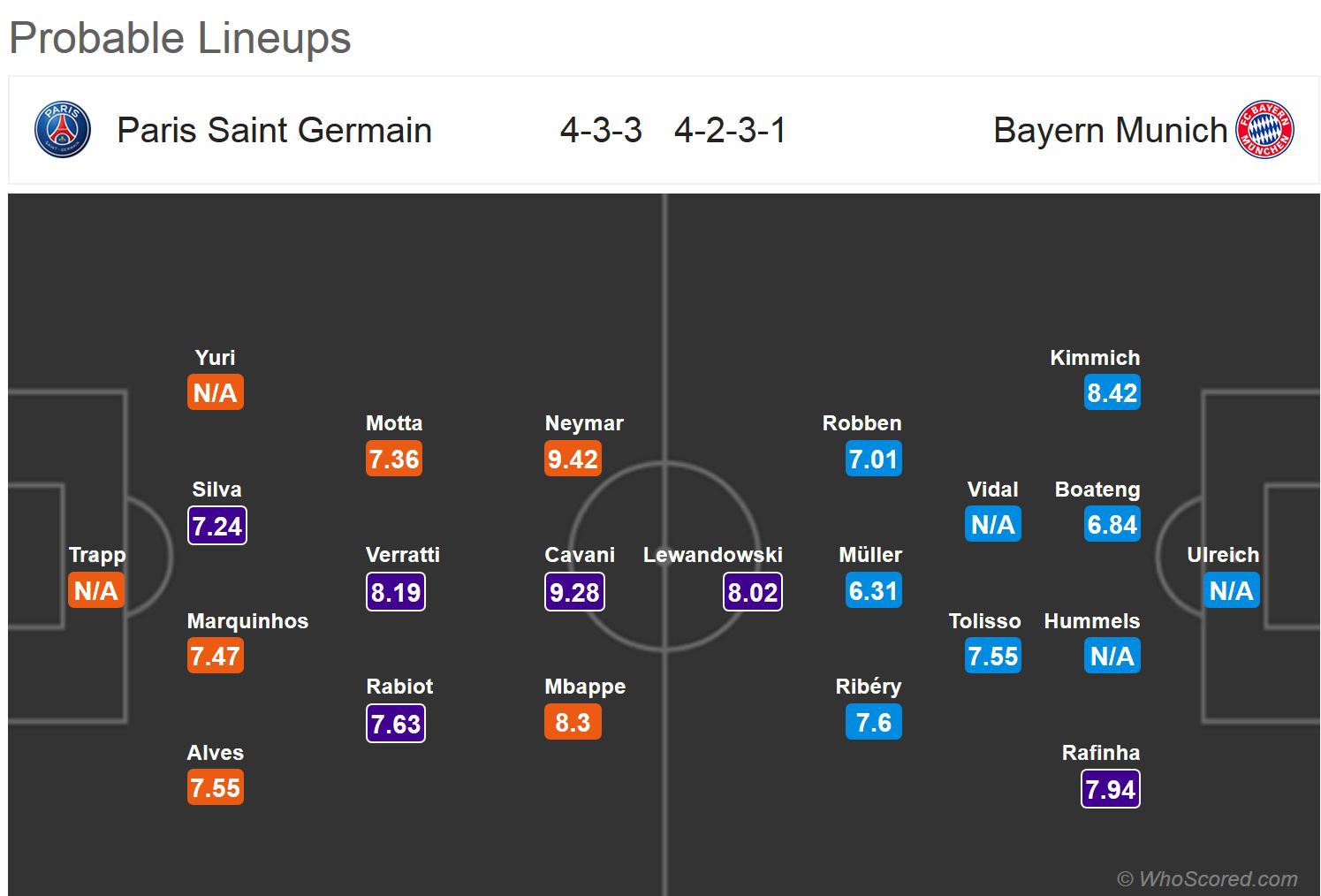The image size is (1321, 896).
Task: Select Tolisso's 7.55 rating badge
Action: (x=992, y=657)
